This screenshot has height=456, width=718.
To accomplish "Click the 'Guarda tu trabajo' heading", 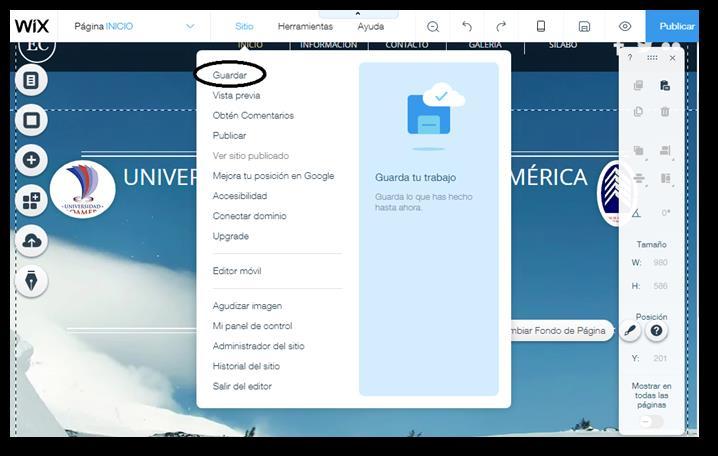I will [415, 178].
